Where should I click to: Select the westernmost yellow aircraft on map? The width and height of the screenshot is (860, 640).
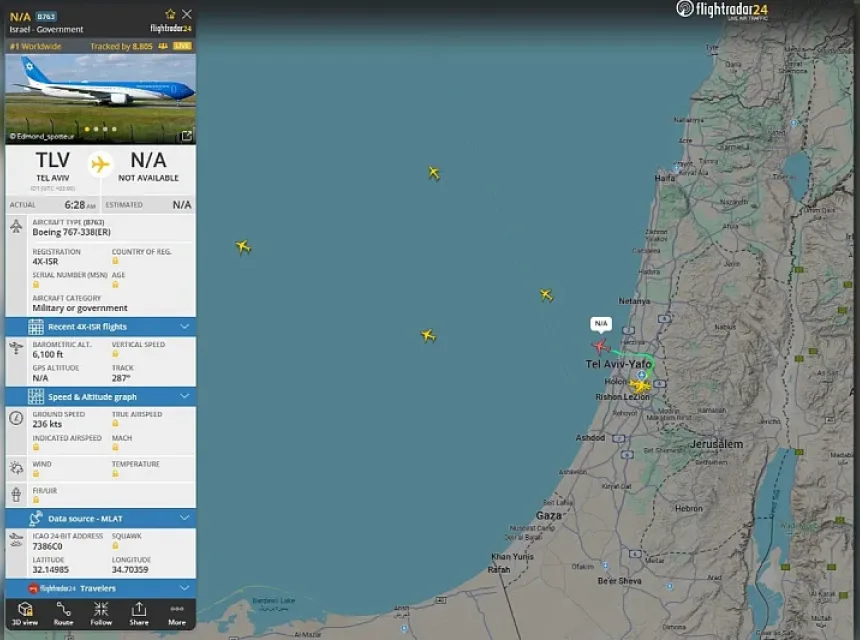(243, 247)
